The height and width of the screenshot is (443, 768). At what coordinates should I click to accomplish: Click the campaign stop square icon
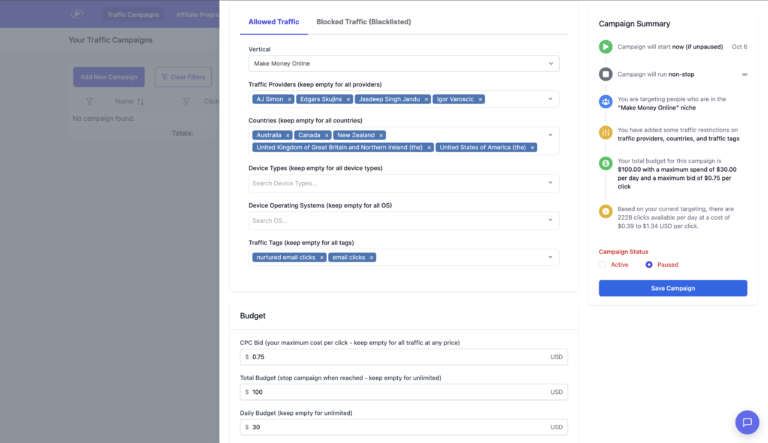click(605, 74)
